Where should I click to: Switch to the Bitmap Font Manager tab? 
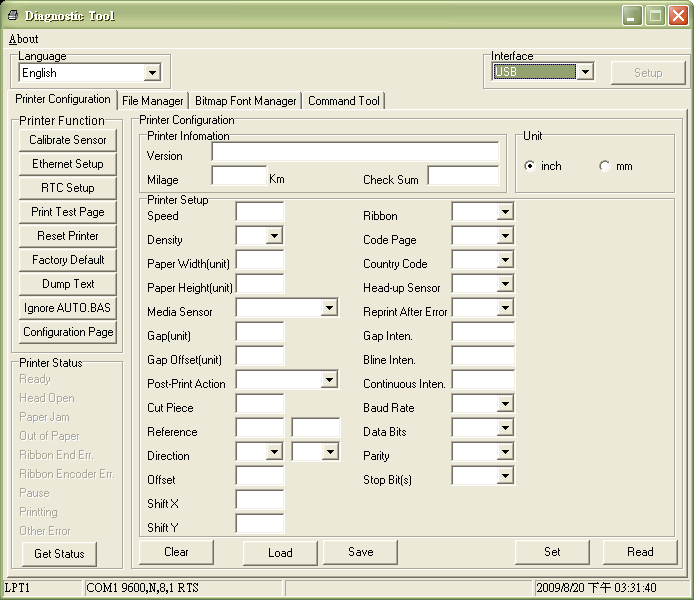coord(246,101)
